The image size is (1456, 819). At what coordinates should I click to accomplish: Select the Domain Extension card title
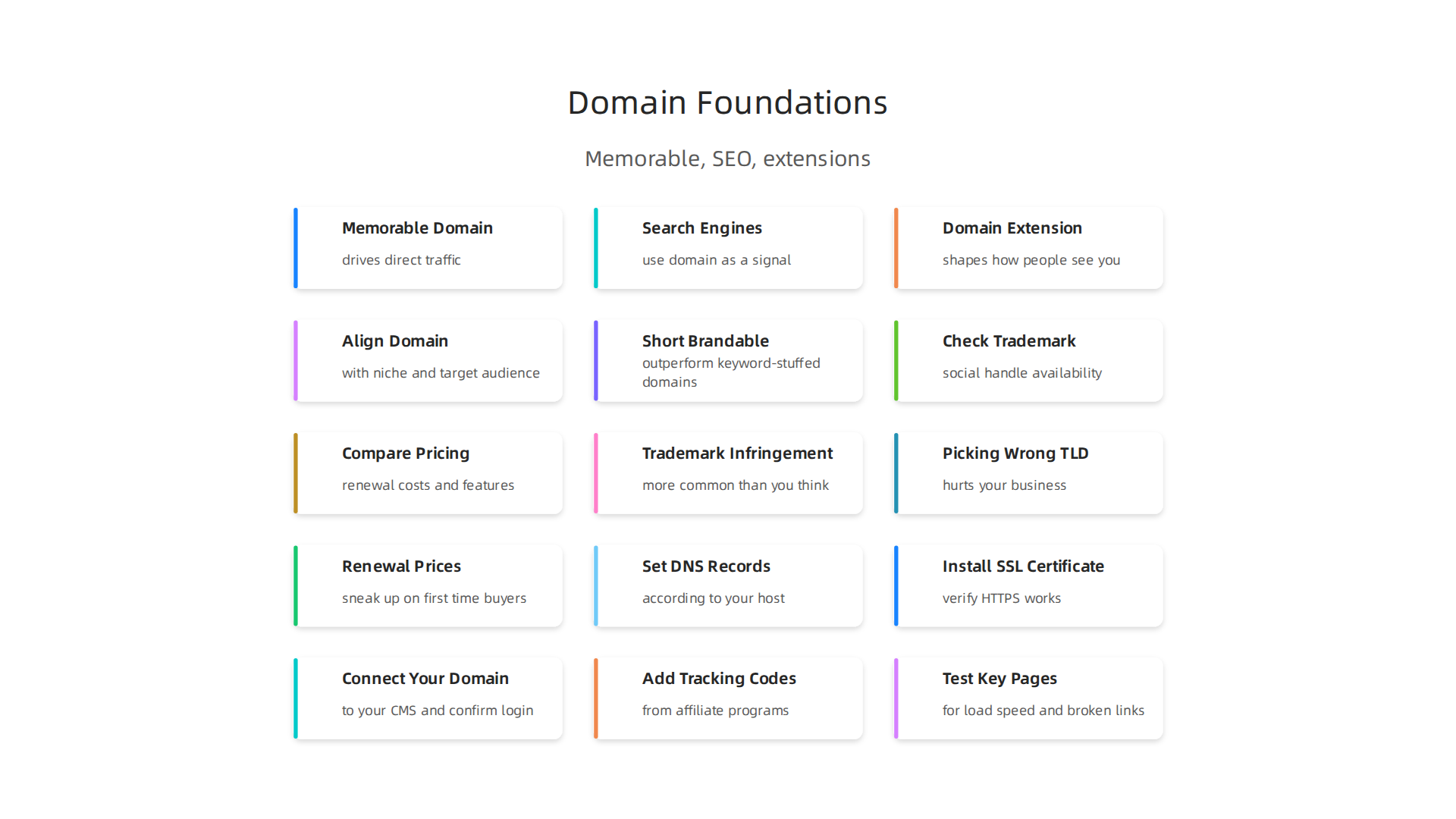(x=1012, y=228)
